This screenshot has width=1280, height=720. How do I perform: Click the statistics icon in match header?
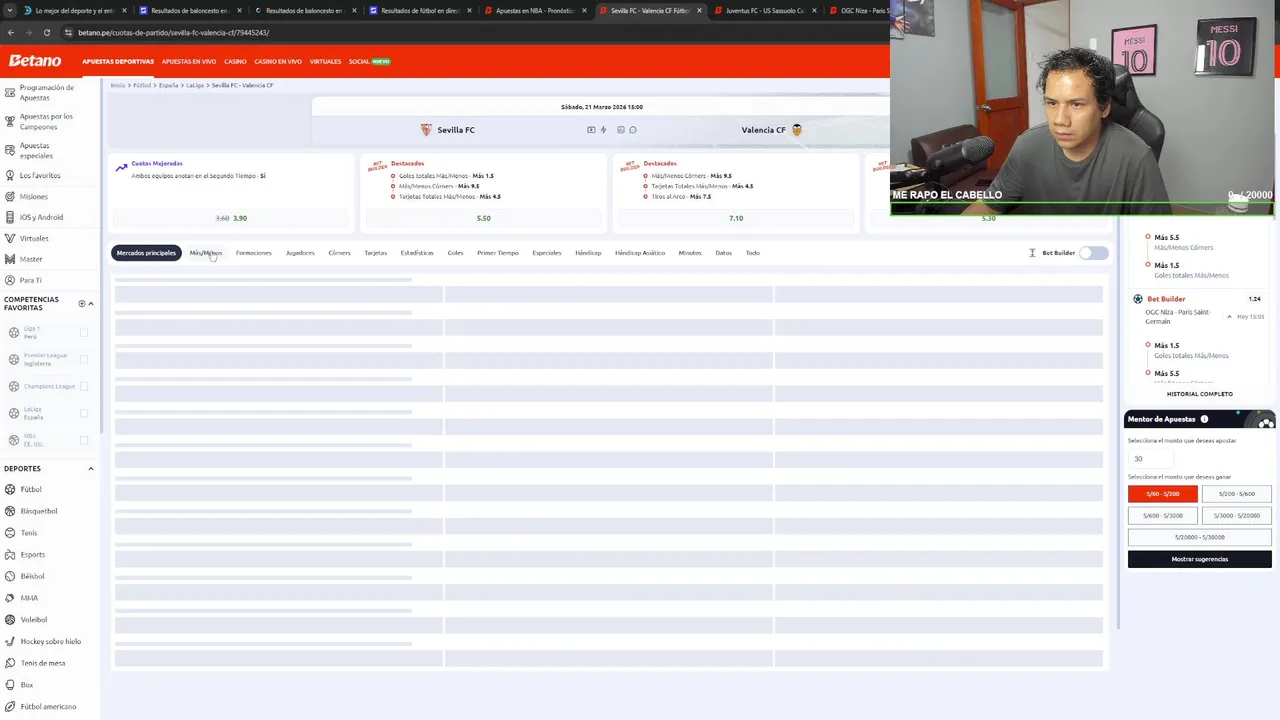(x=620, y=130)
